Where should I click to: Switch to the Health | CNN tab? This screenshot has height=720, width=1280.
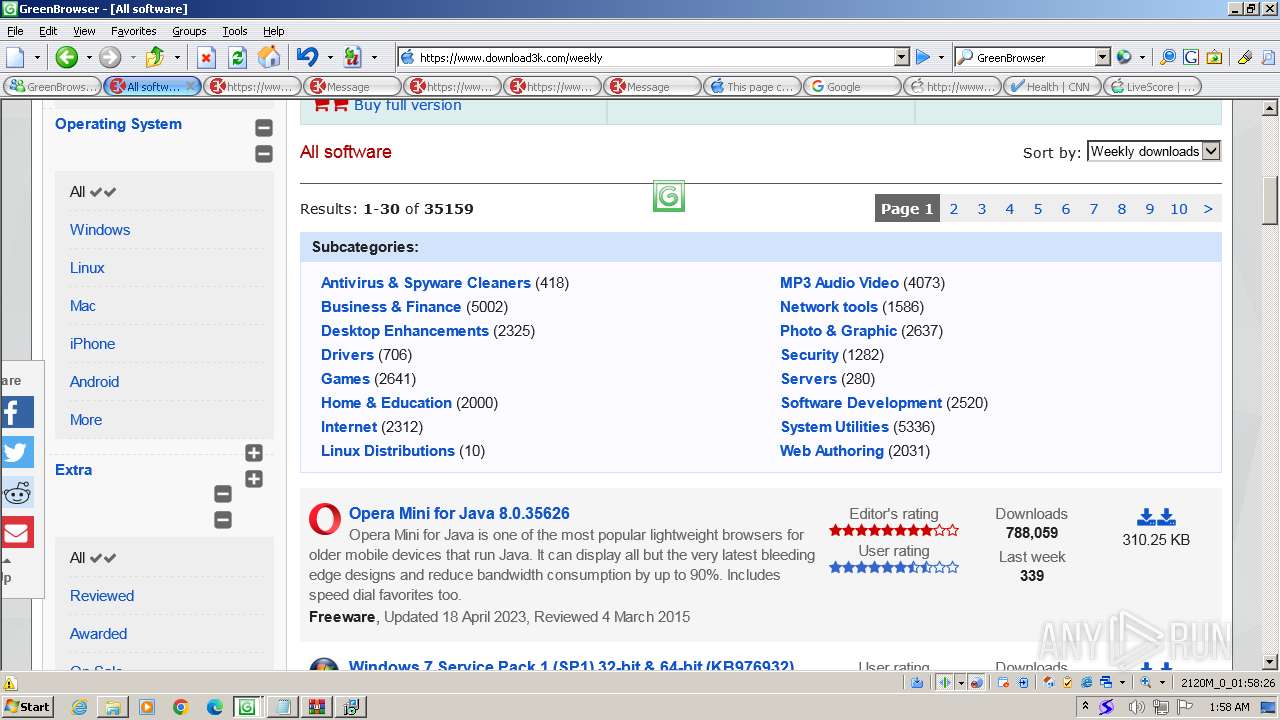[x=1052, y=86]
